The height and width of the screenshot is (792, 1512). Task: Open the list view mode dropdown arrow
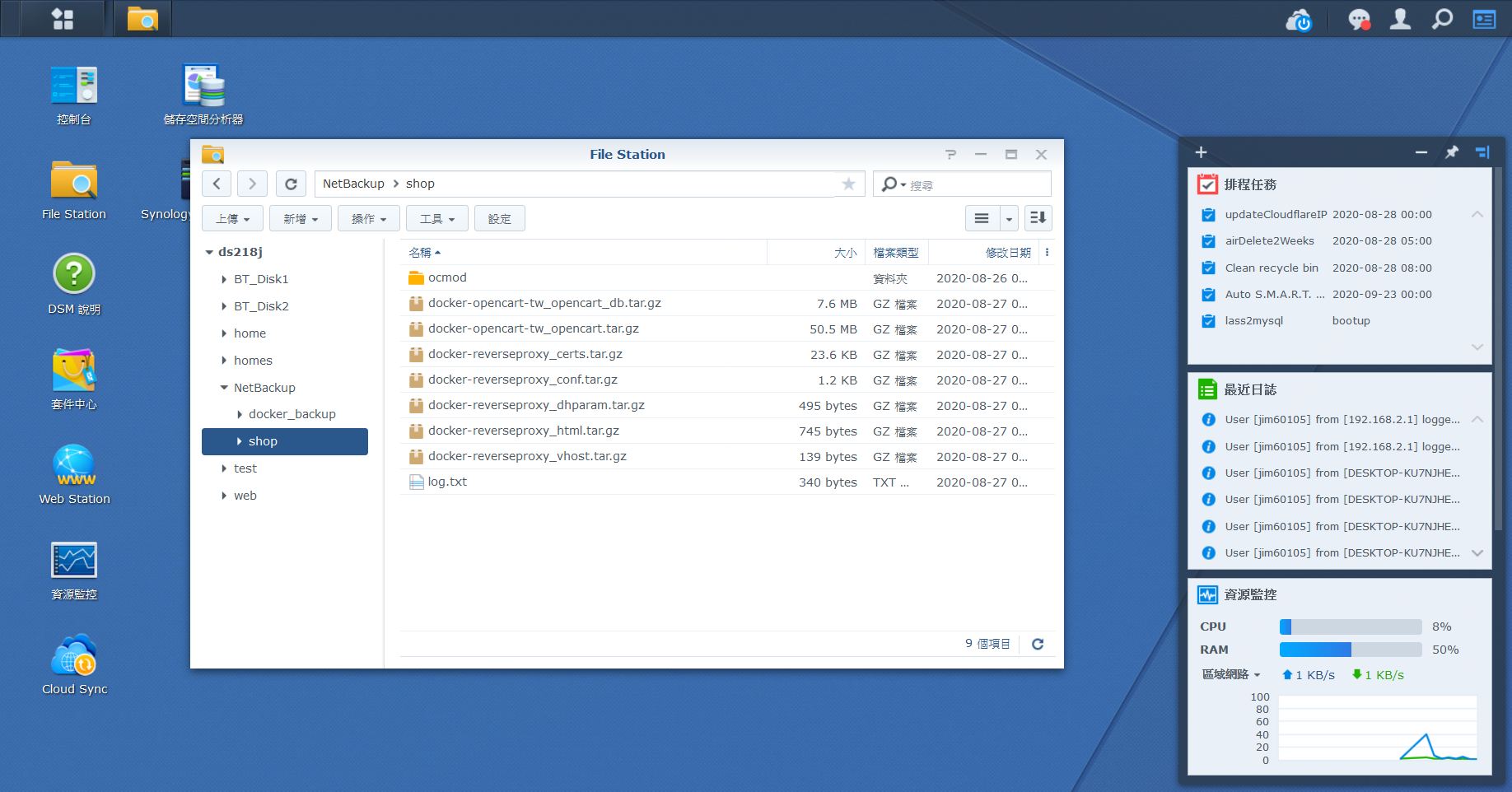pyautogui.click(x=1009, y=218)
